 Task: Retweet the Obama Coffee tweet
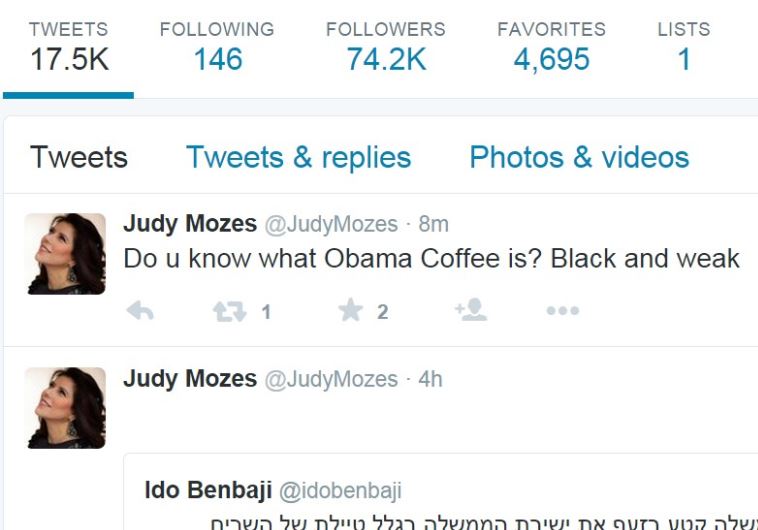229,312
